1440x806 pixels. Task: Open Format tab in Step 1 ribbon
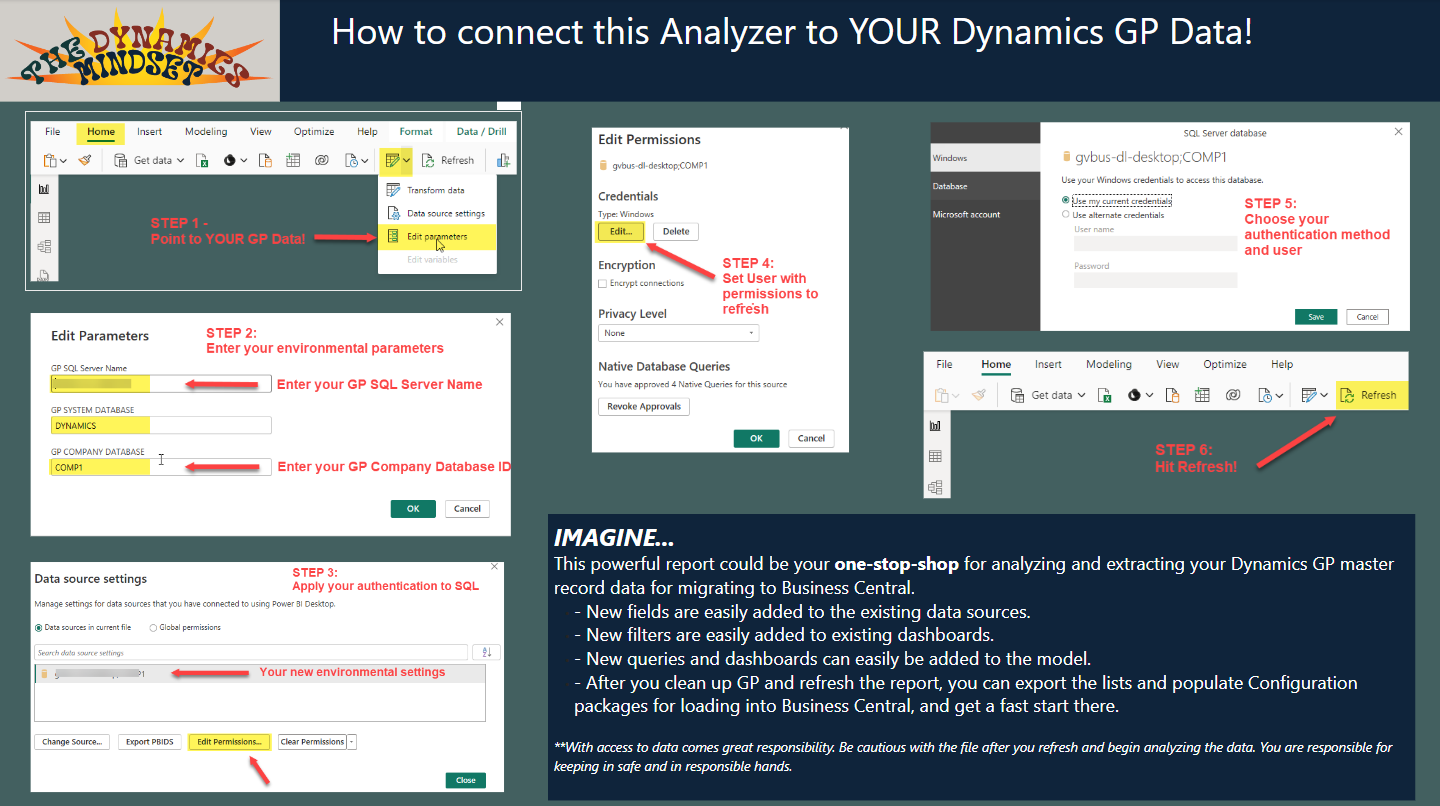tap(416, 131)
